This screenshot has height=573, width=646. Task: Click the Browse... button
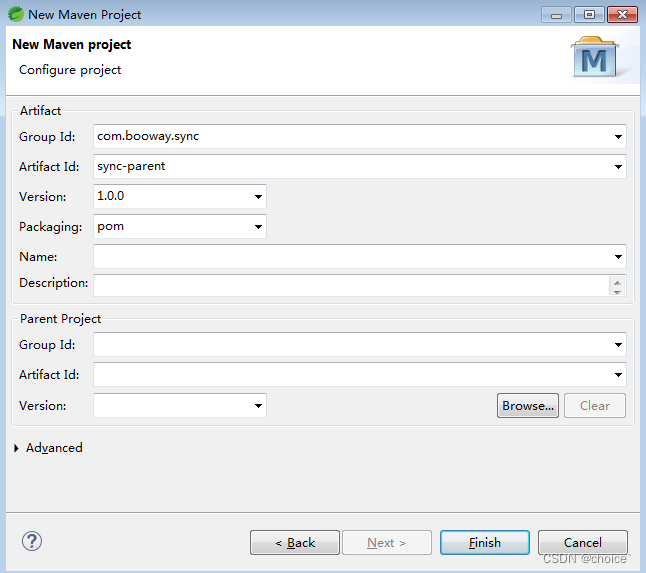tap(528, 406)
